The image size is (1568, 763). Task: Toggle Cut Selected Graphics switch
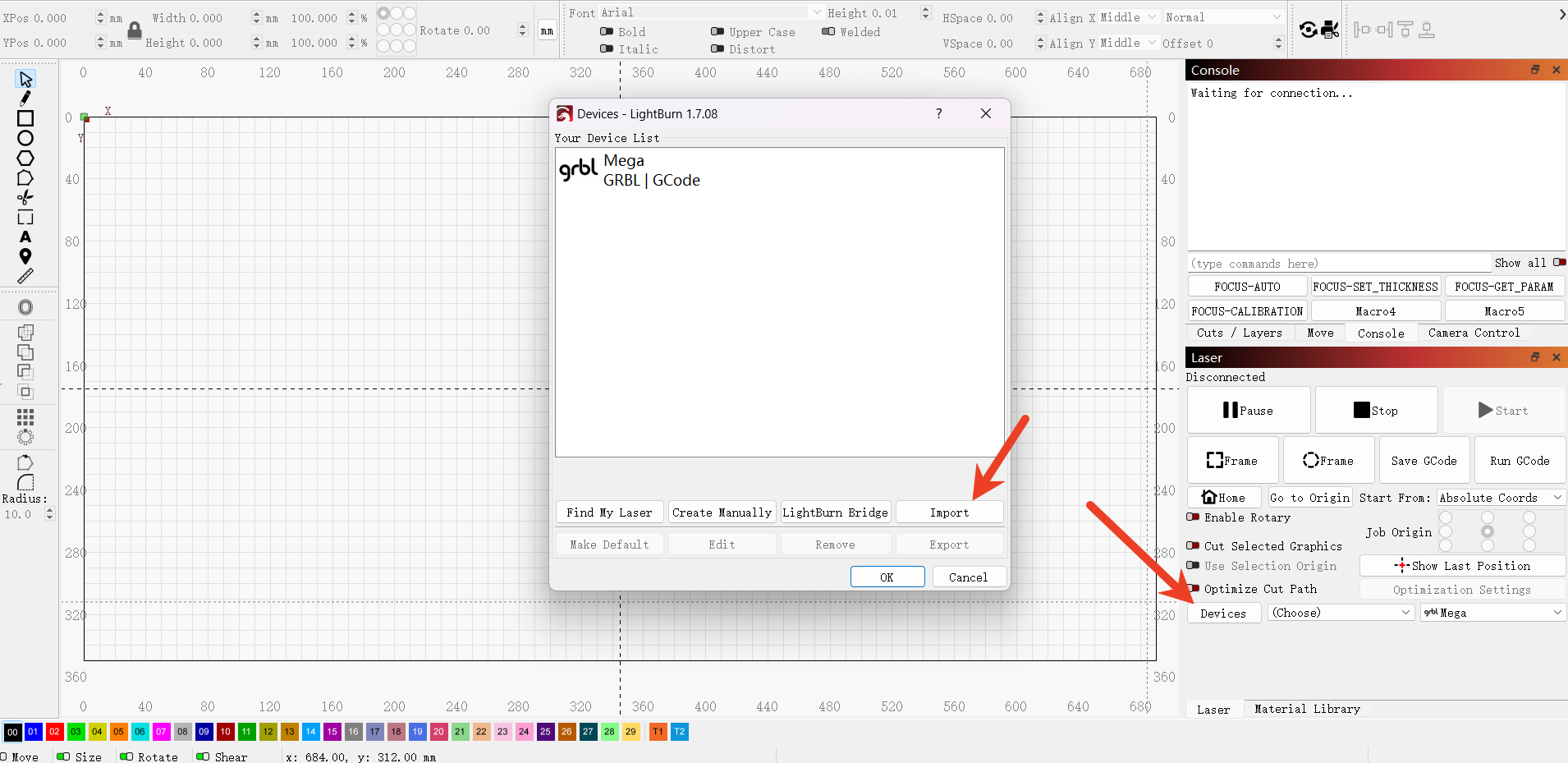1193,545
